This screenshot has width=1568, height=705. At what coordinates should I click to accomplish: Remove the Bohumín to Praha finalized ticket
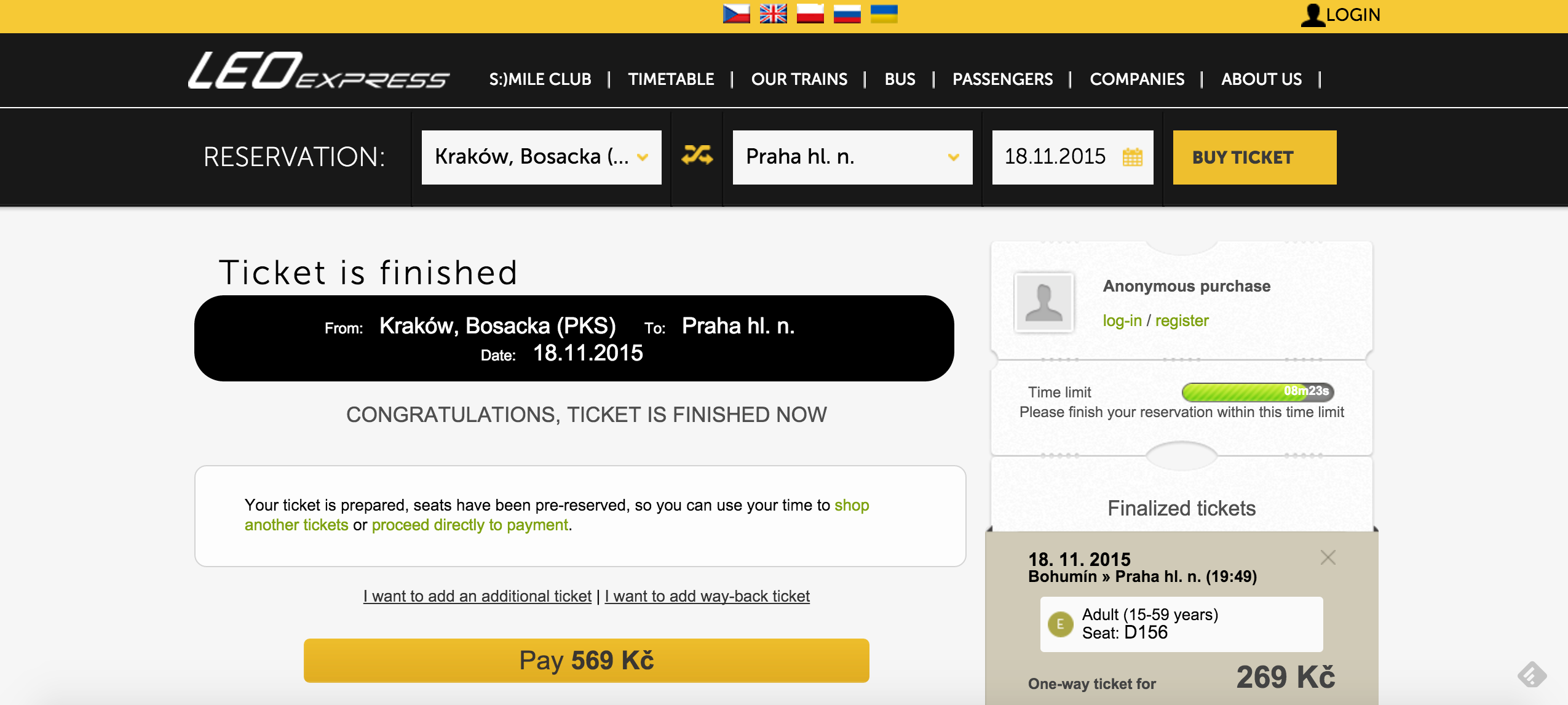click(1328, 557)
